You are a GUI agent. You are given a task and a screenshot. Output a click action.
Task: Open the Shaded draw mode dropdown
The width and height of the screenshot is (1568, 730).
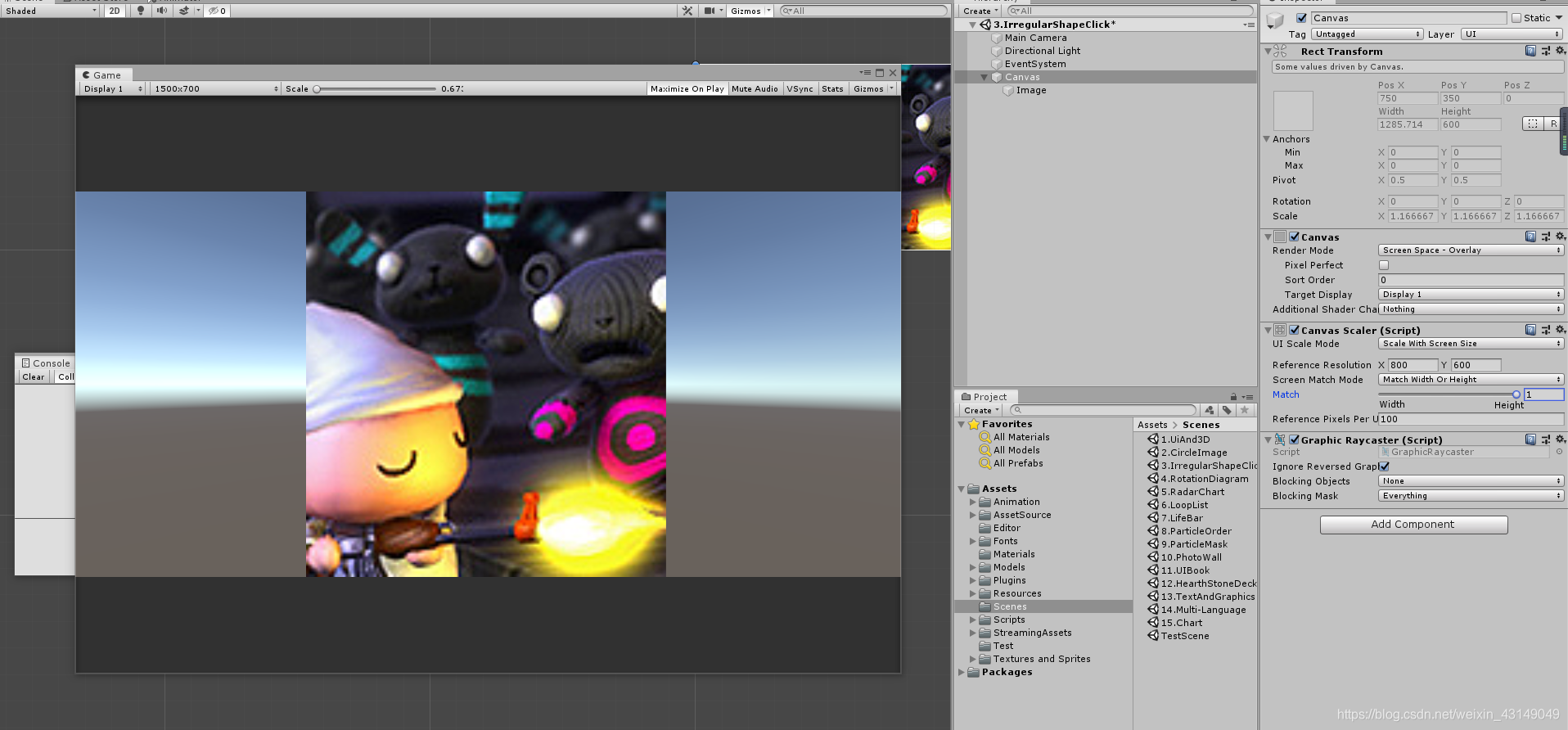pyautogui.click(x=50, y=11)
